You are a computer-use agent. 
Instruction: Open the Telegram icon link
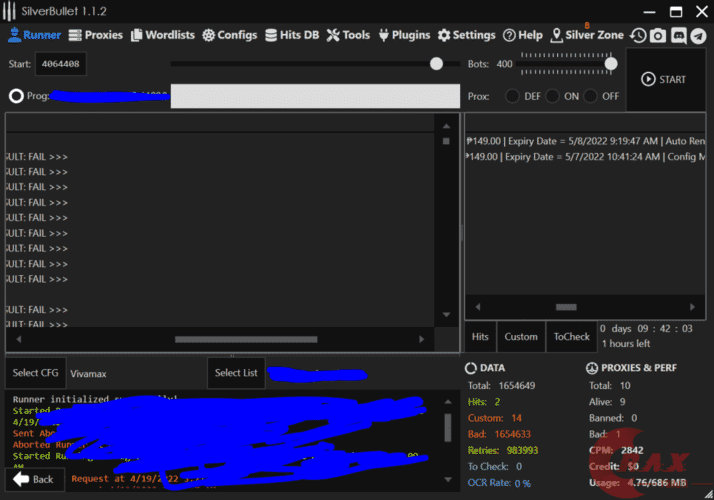coord(698,36)
